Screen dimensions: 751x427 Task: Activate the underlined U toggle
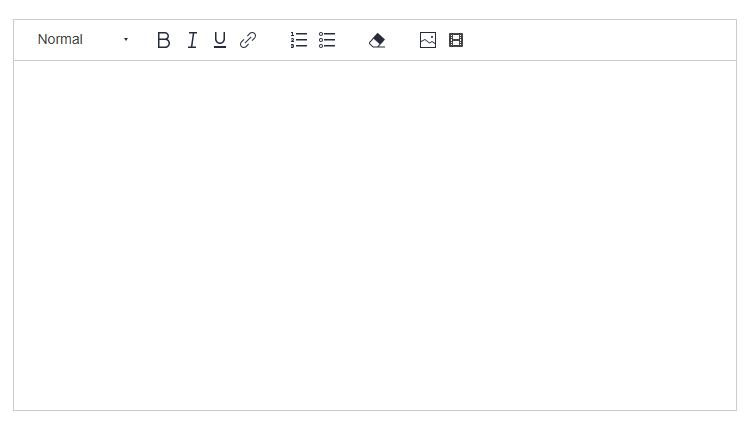point(220,40)
